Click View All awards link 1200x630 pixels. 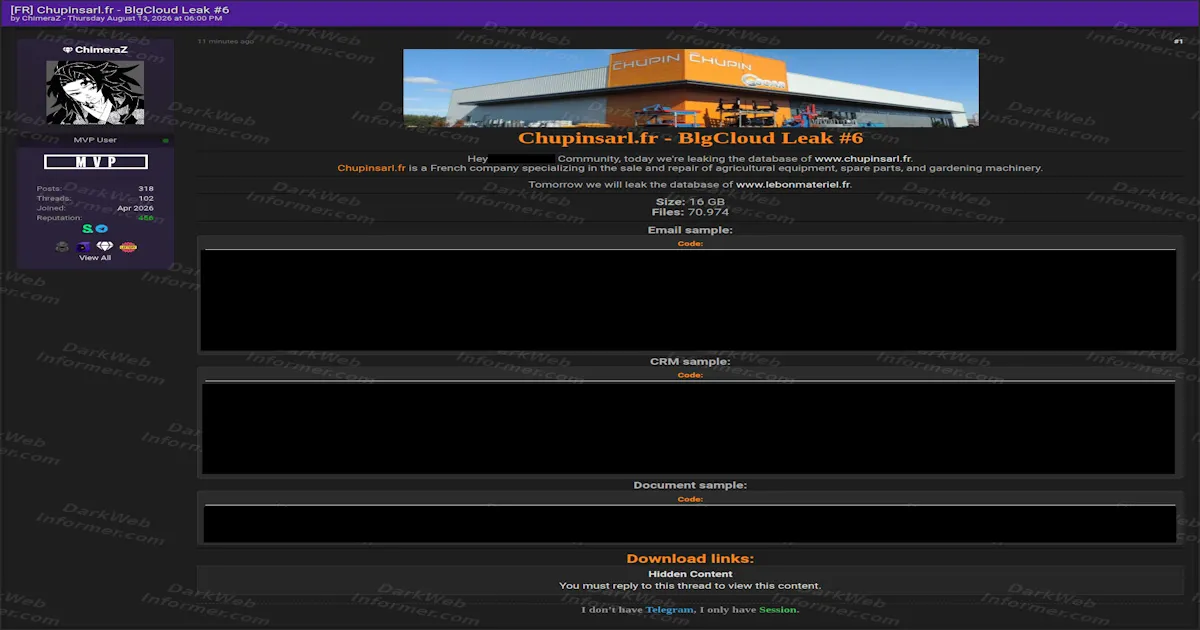pyautogui.click(x=95, y=258)
